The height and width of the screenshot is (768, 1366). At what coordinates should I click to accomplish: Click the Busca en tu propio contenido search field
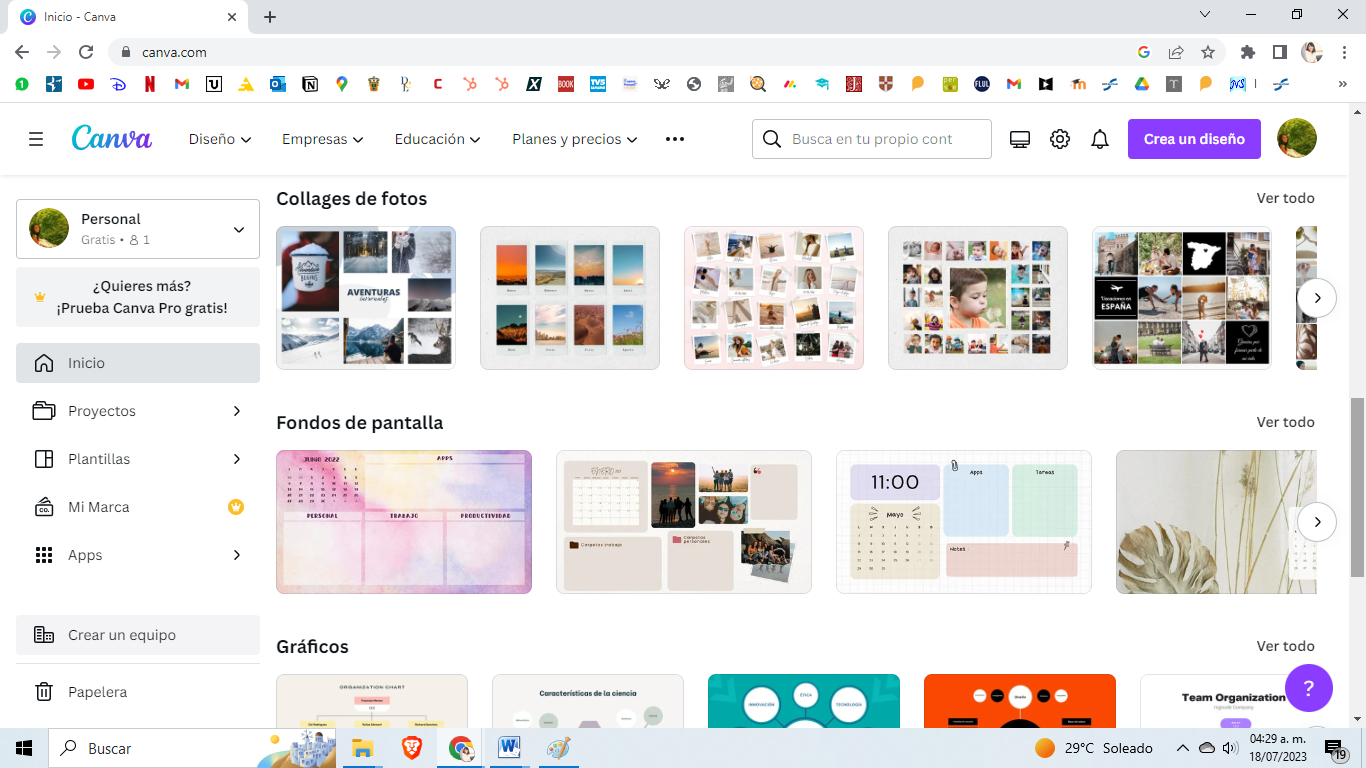click(872, 139)
